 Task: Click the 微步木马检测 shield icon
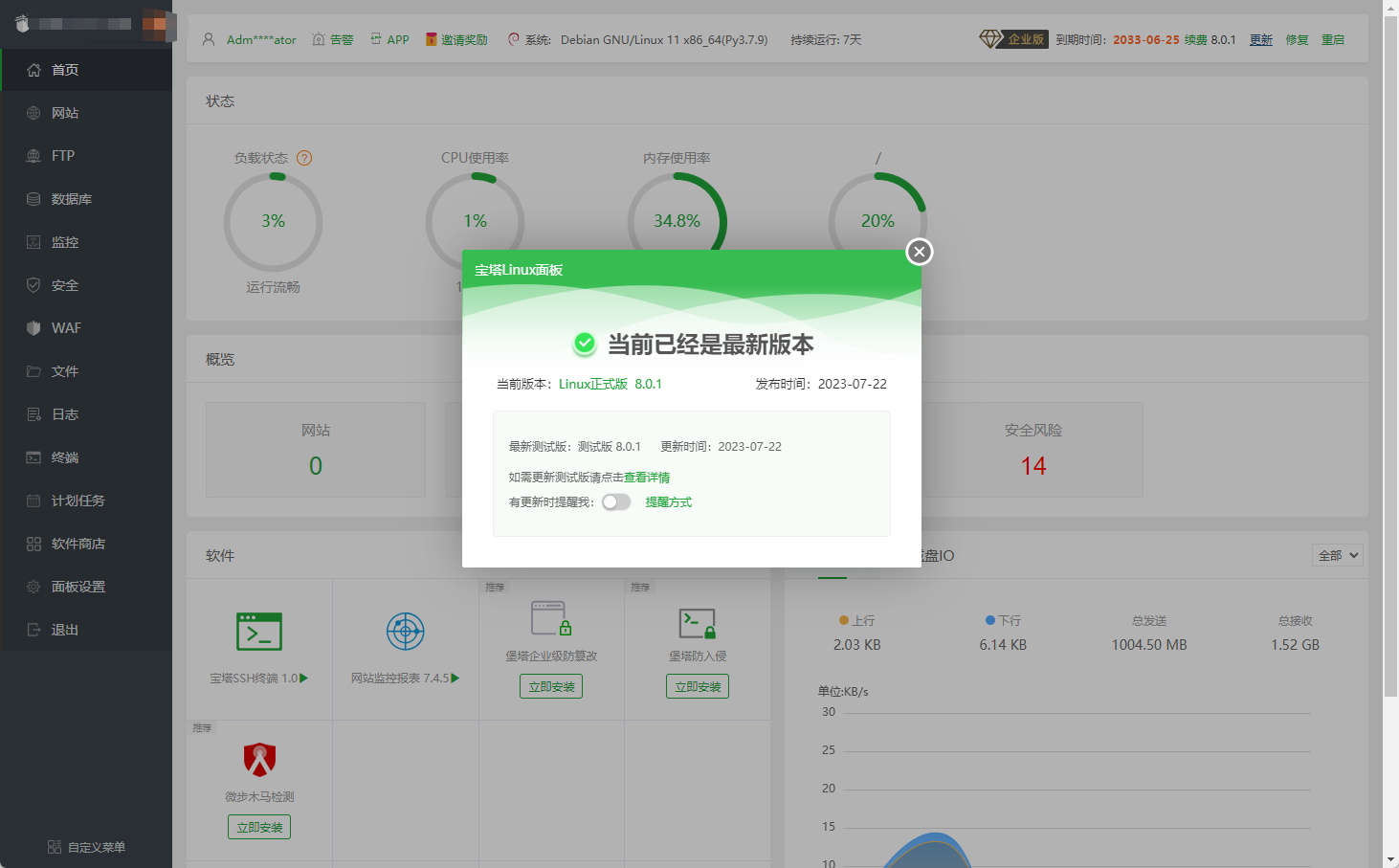point(259,760)
